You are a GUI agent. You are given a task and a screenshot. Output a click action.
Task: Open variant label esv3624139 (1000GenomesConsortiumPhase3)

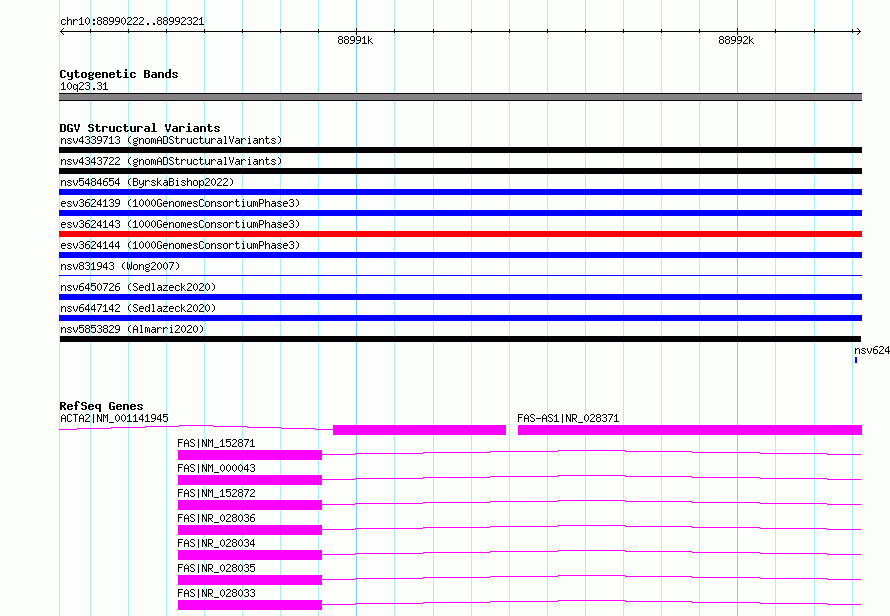click(180, 203)
